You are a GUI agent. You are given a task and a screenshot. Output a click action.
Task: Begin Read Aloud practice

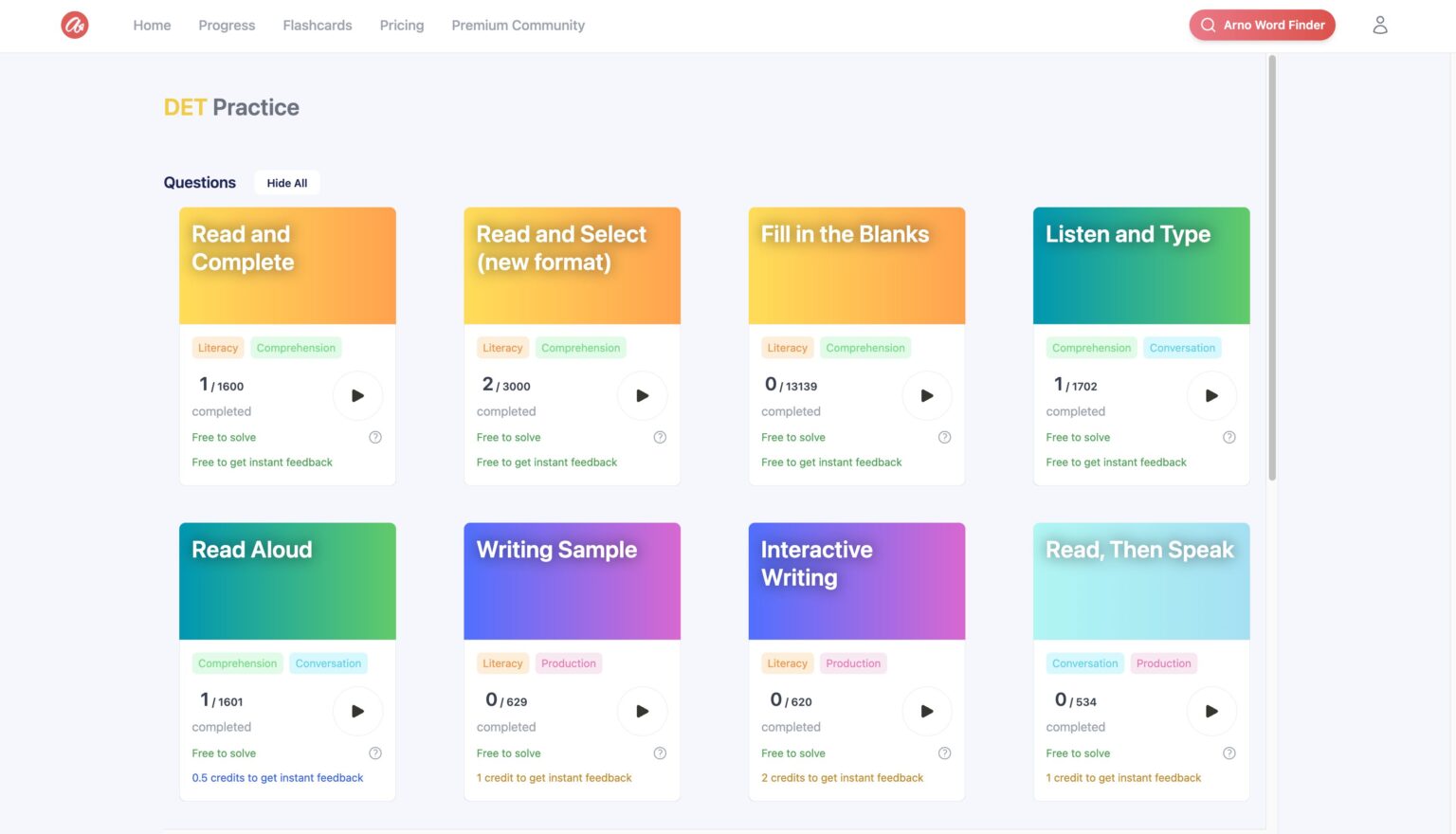coord(357,711)
